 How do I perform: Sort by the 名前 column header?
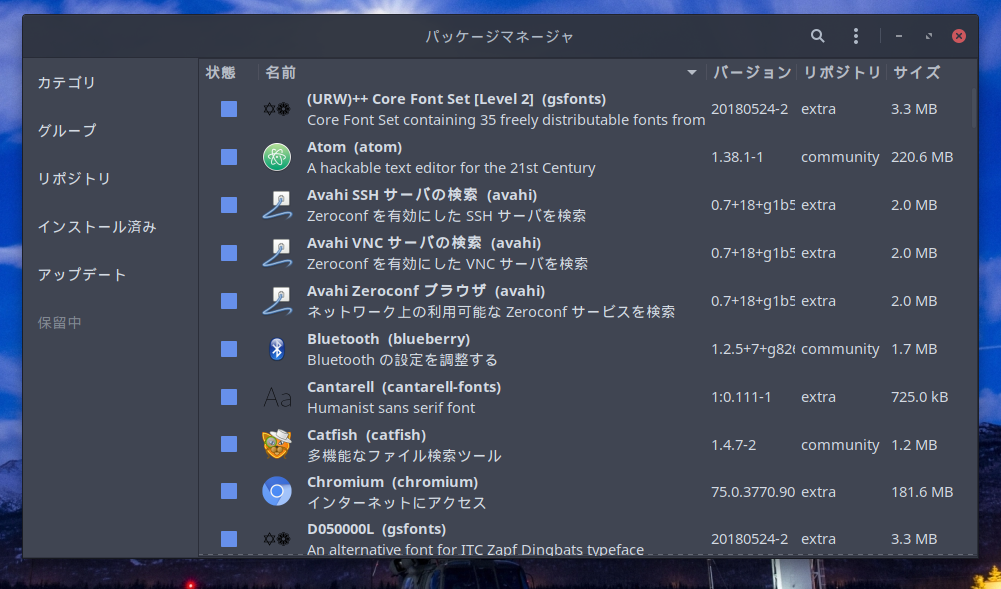tap(281, 73)
